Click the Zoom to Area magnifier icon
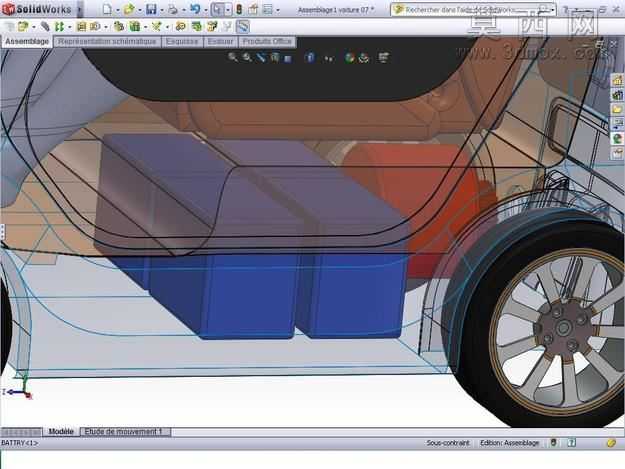The image size is (625, 469). tap(247, 58)
